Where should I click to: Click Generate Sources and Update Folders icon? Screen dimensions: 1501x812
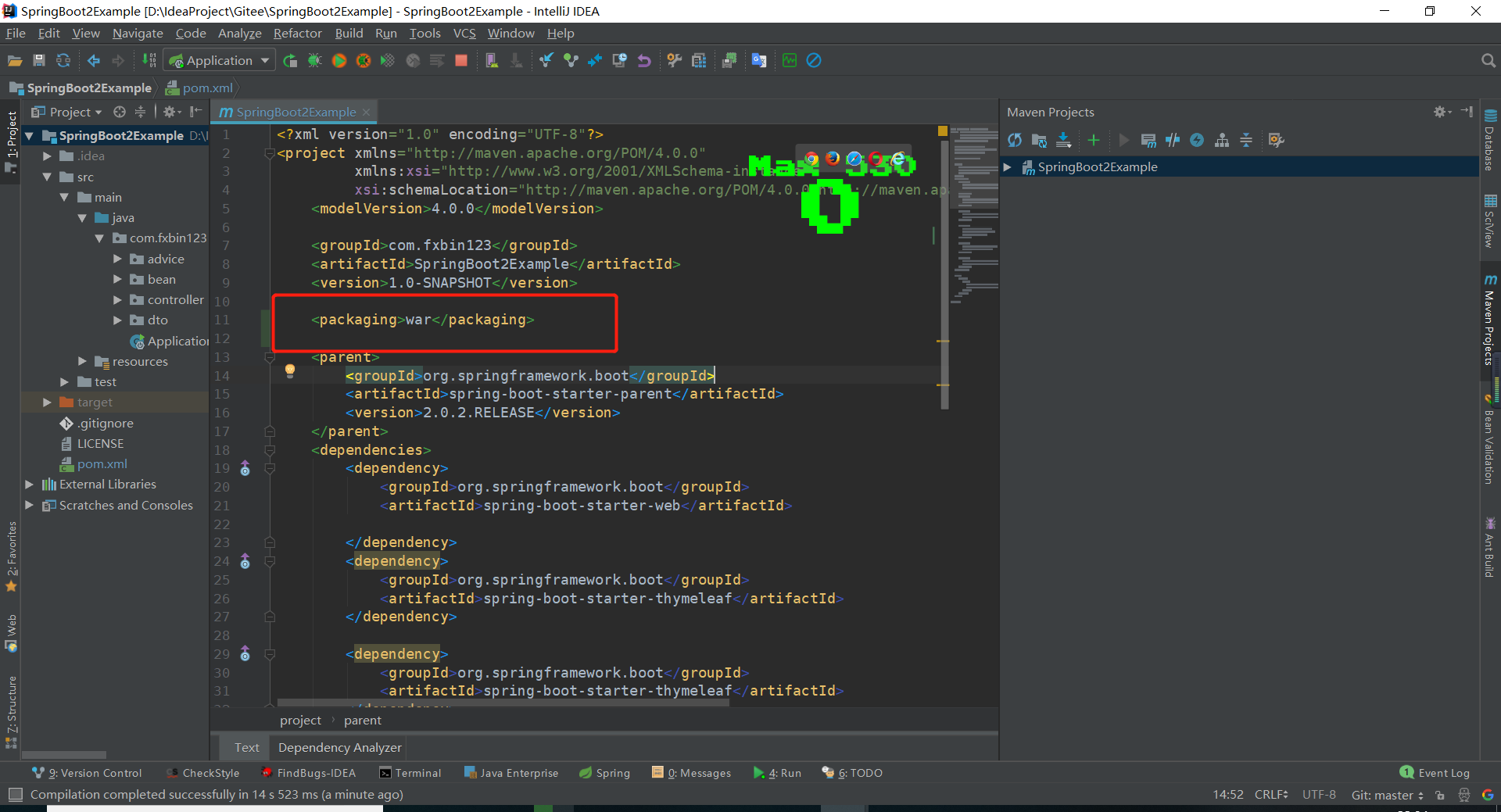1039,140
